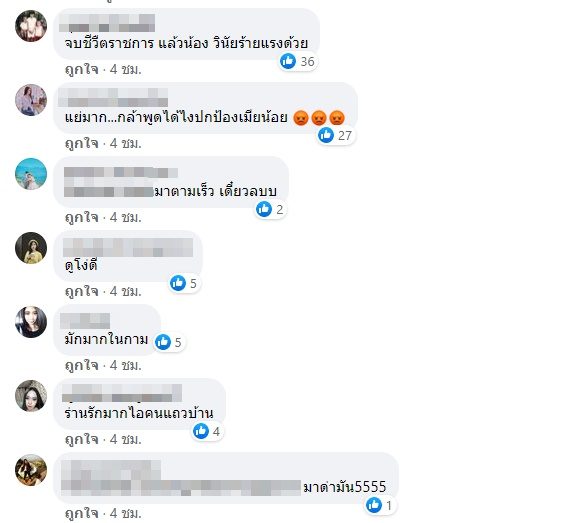The height and width of the screenshot is (523, 576).
Task: Click the like icon on the มาด่ามัน5555 comment
Action: (374, 505)
